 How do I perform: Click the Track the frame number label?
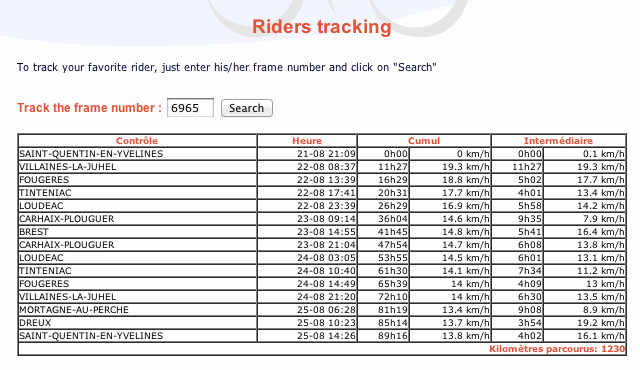89,108
